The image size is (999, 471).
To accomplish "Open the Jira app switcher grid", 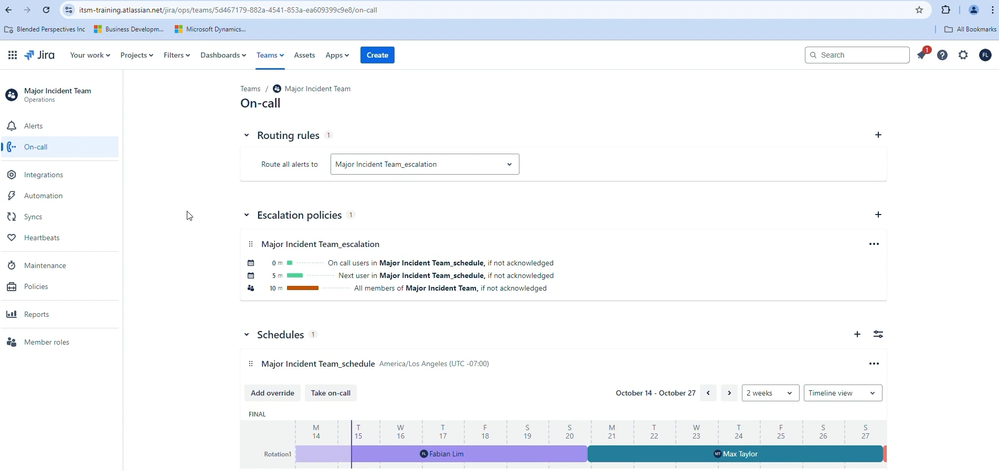I will coord(12,55).
